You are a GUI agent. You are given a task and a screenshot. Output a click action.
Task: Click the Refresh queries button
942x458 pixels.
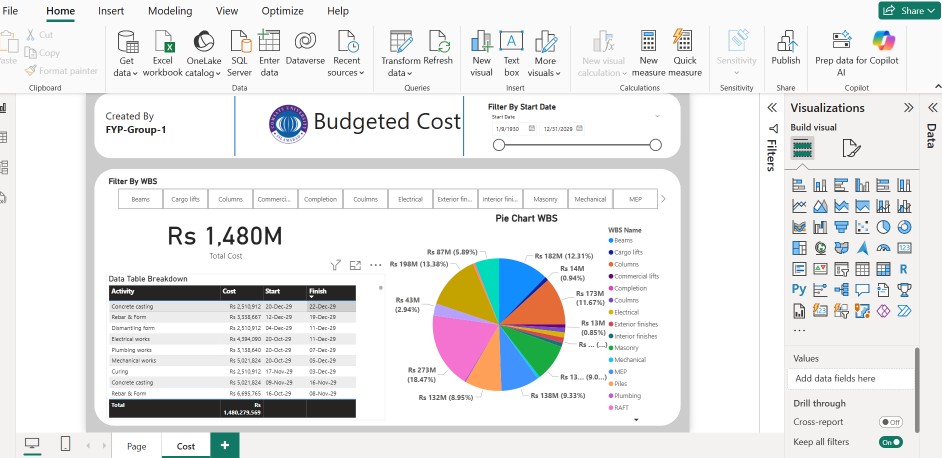coord(438,48)
